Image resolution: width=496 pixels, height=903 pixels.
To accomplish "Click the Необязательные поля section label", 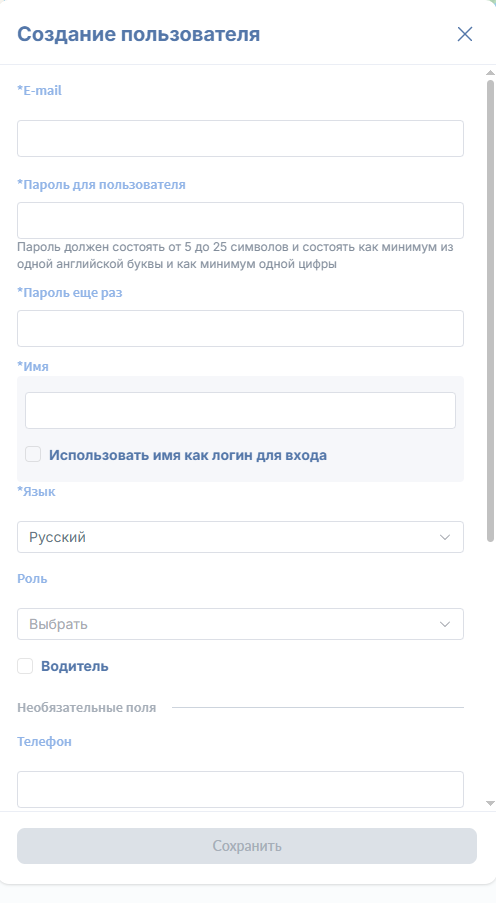I will 86,707.
